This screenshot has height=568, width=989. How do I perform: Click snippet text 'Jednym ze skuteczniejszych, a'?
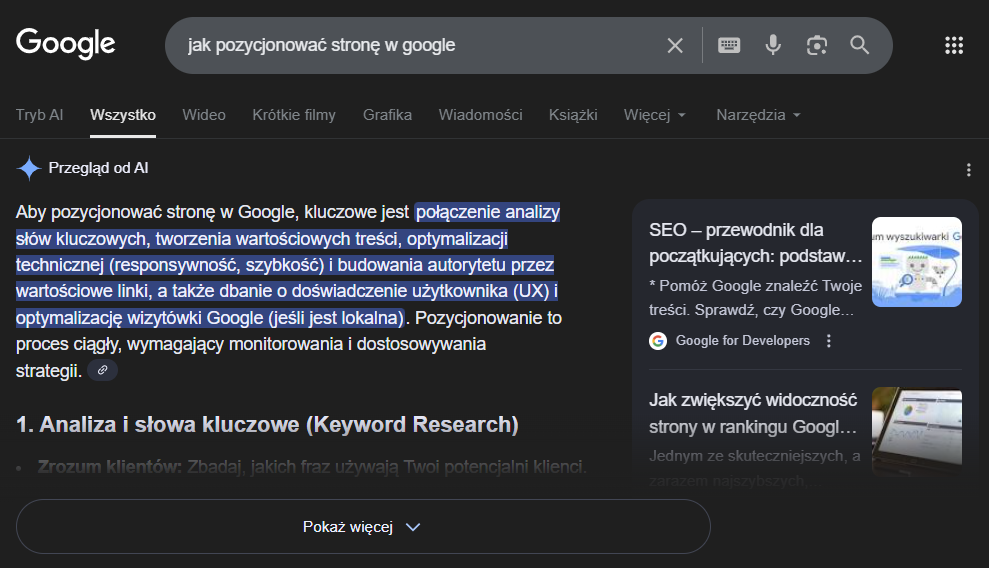pyautogui.click(x=754, y=456)
